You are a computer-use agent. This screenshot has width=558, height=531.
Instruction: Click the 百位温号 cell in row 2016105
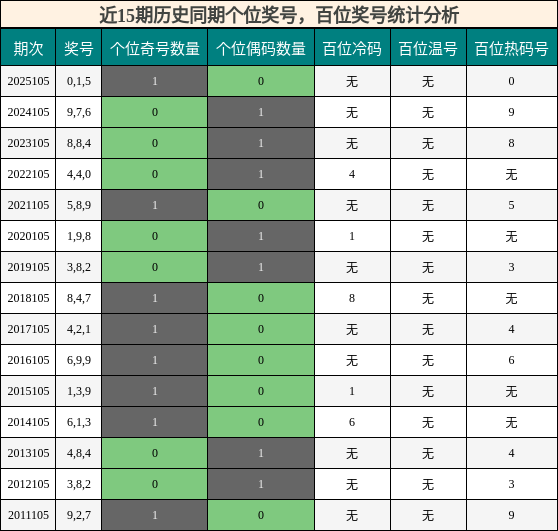(x=428, y=360)
